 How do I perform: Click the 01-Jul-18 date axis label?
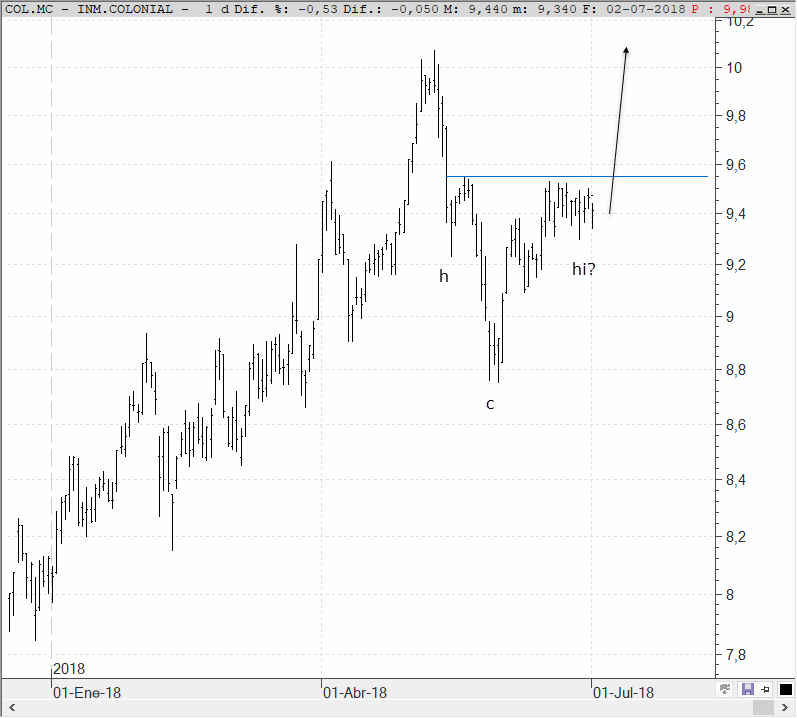point(624,693)
